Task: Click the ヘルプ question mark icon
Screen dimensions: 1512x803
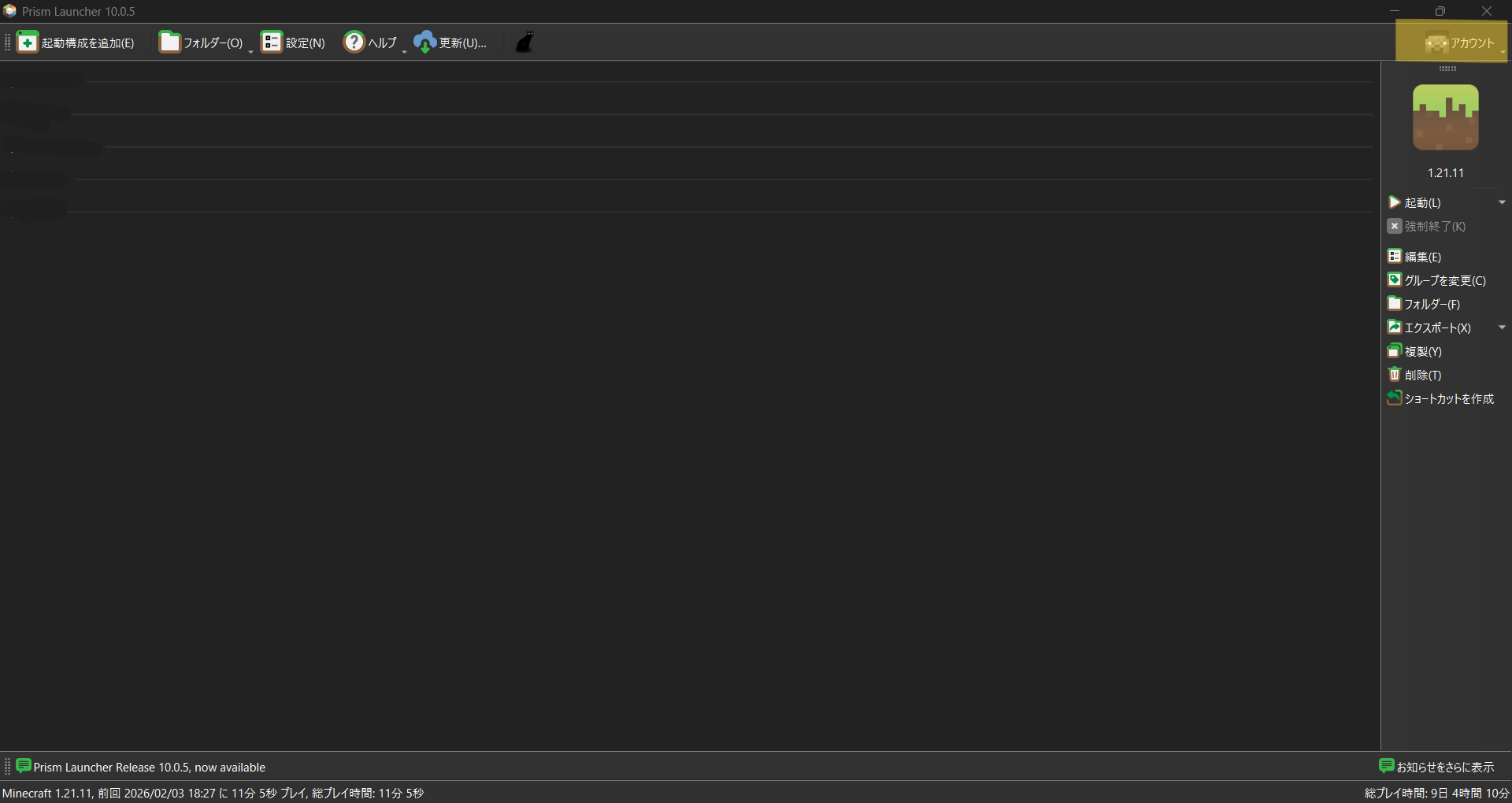Action: [x=354, y=42]
